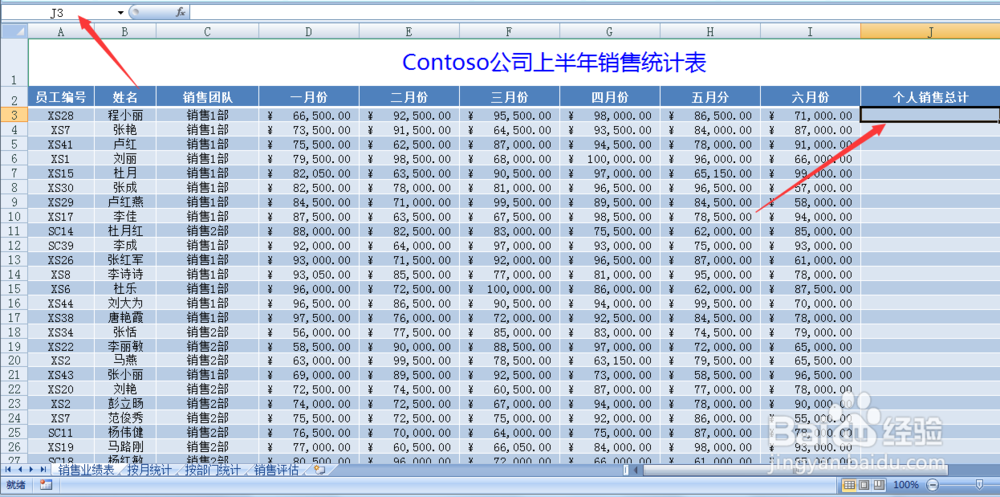Click the 六月份 header cell
The height and width of the screenshot is (497, 1000).
pos(810,97)
